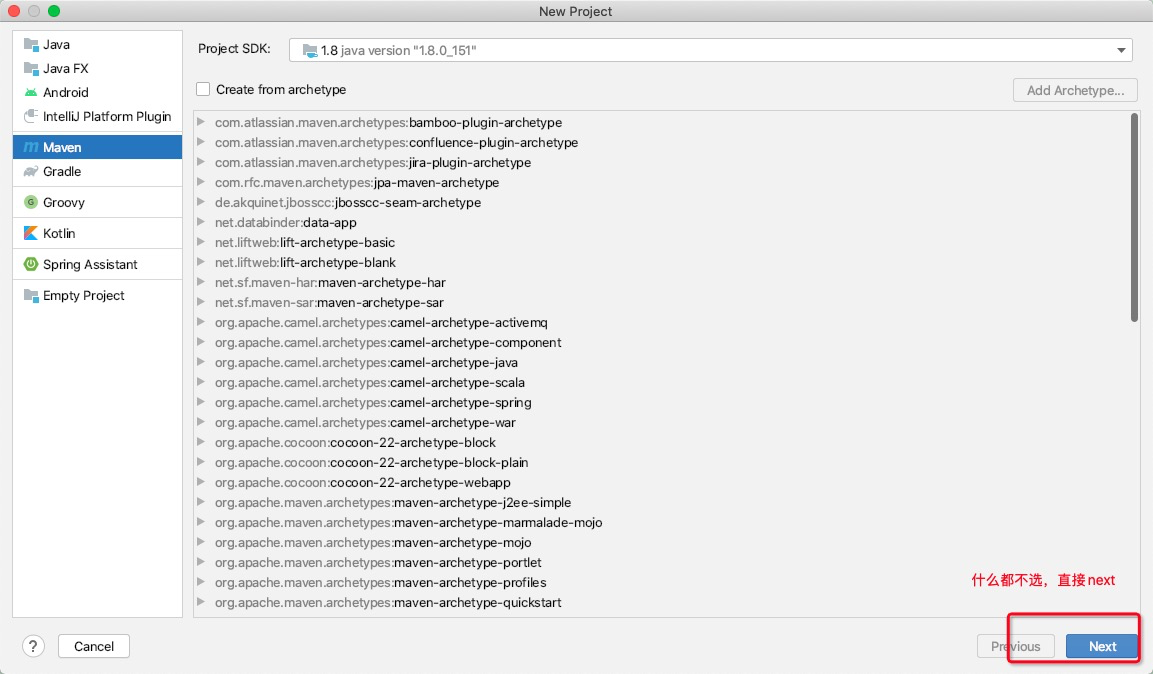Expand confluence-plugin-archetype entry

tap(201, 142)
